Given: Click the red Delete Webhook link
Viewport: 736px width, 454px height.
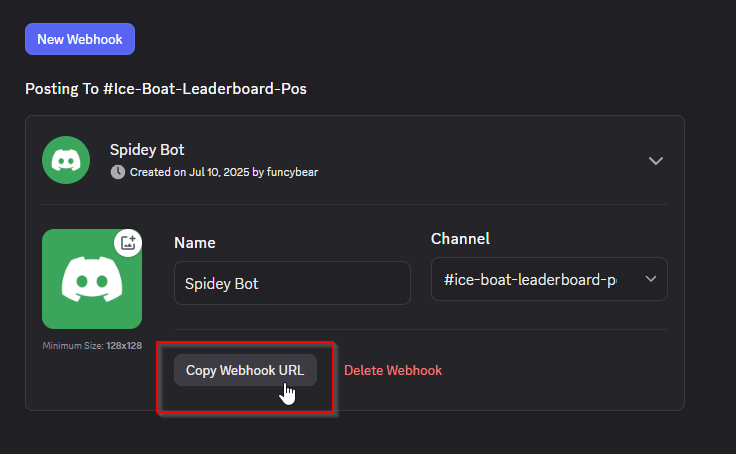Looking at the screenshot, I should tap(393, 370).
